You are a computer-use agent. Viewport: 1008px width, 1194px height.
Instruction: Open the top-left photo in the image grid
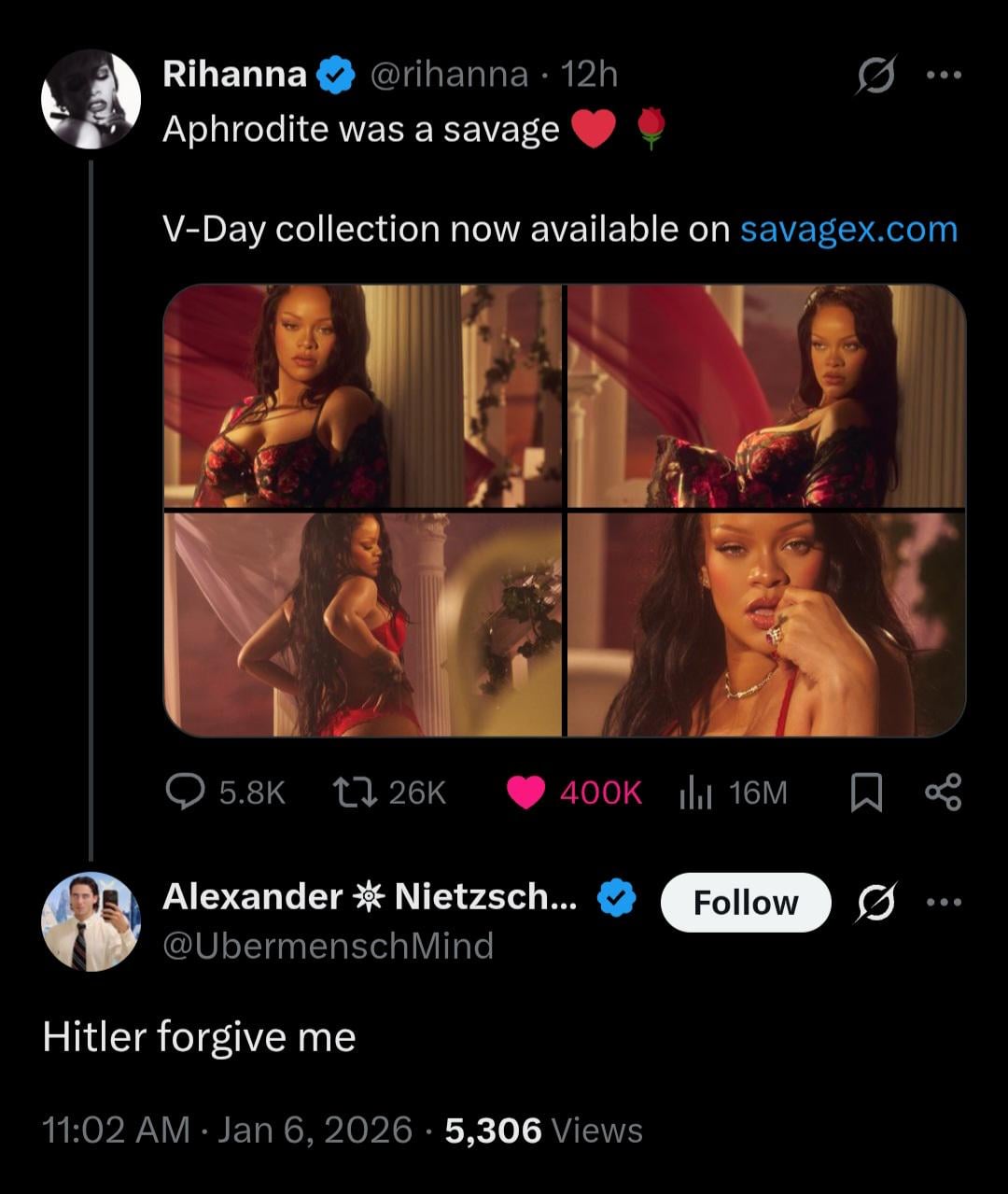click(363, 396)
